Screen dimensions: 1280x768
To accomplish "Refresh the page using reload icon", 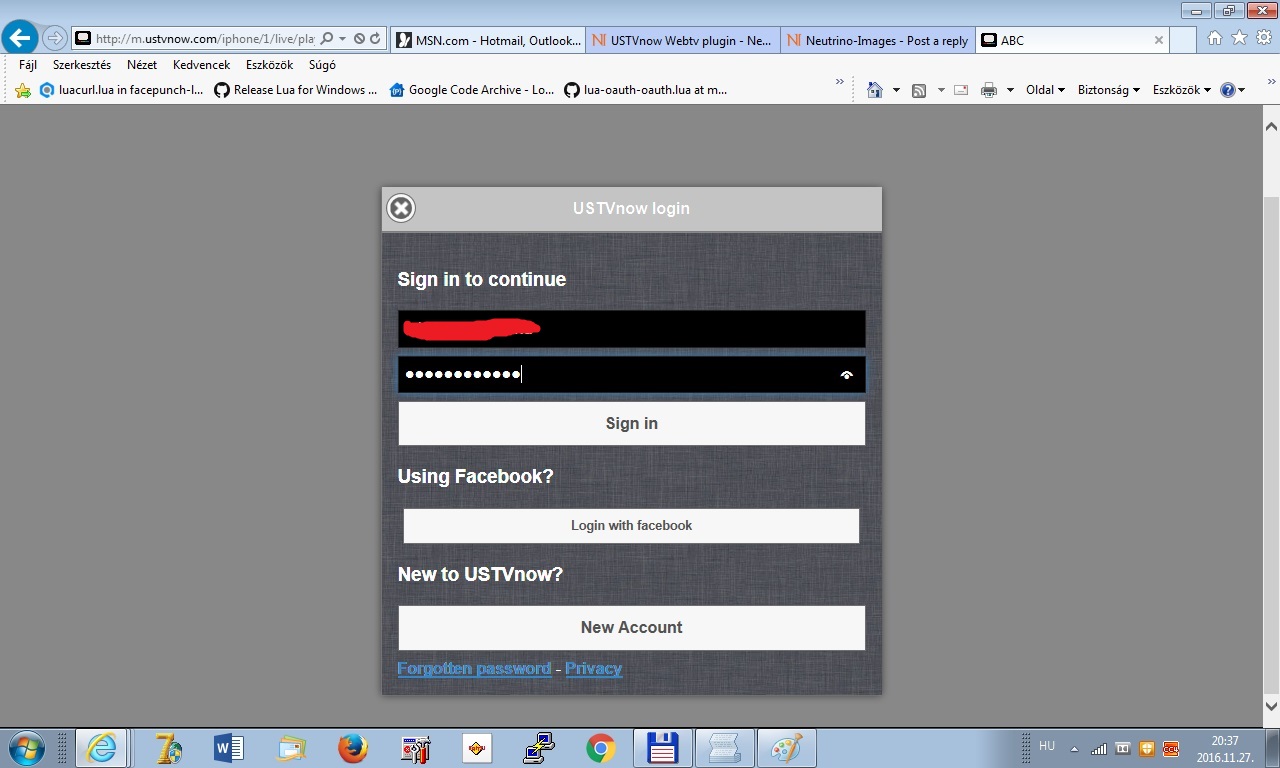I will pos(375,39).
